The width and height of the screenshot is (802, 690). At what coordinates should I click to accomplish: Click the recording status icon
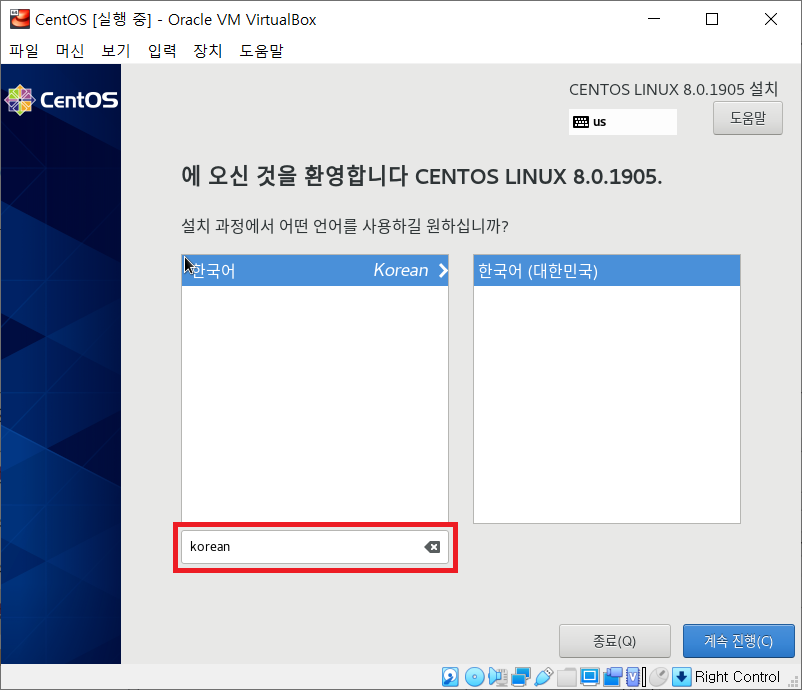tap(612, 677)
